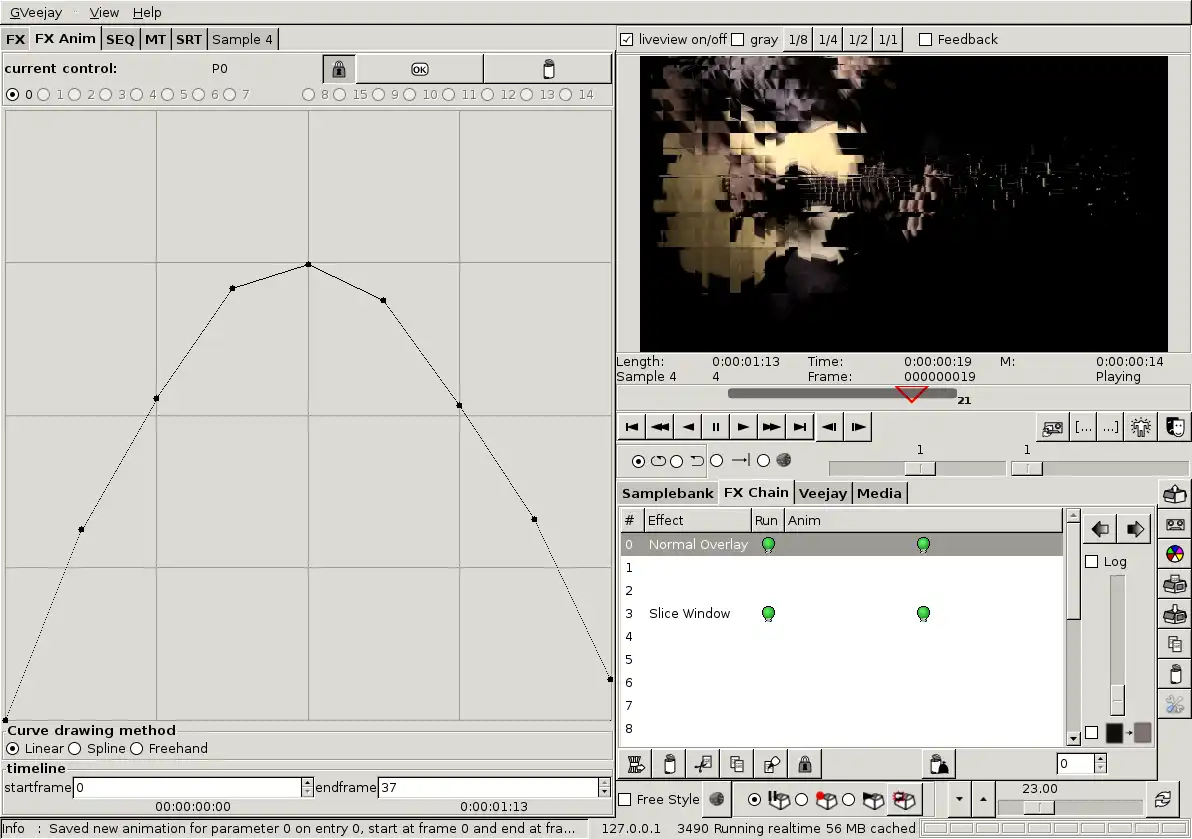
Task: Switch to the Samplebank tab
Action: (667, 493)
